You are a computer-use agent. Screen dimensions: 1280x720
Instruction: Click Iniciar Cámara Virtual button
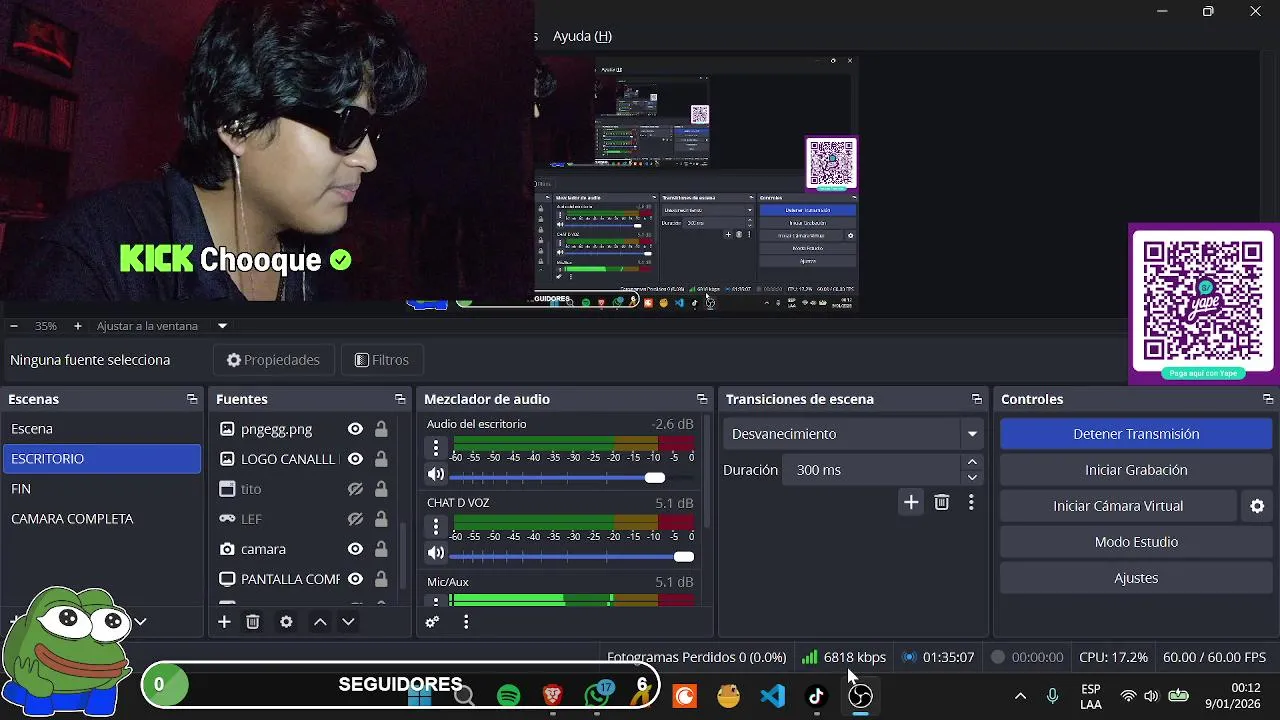pyautogui.click(x=1118, y=506)
